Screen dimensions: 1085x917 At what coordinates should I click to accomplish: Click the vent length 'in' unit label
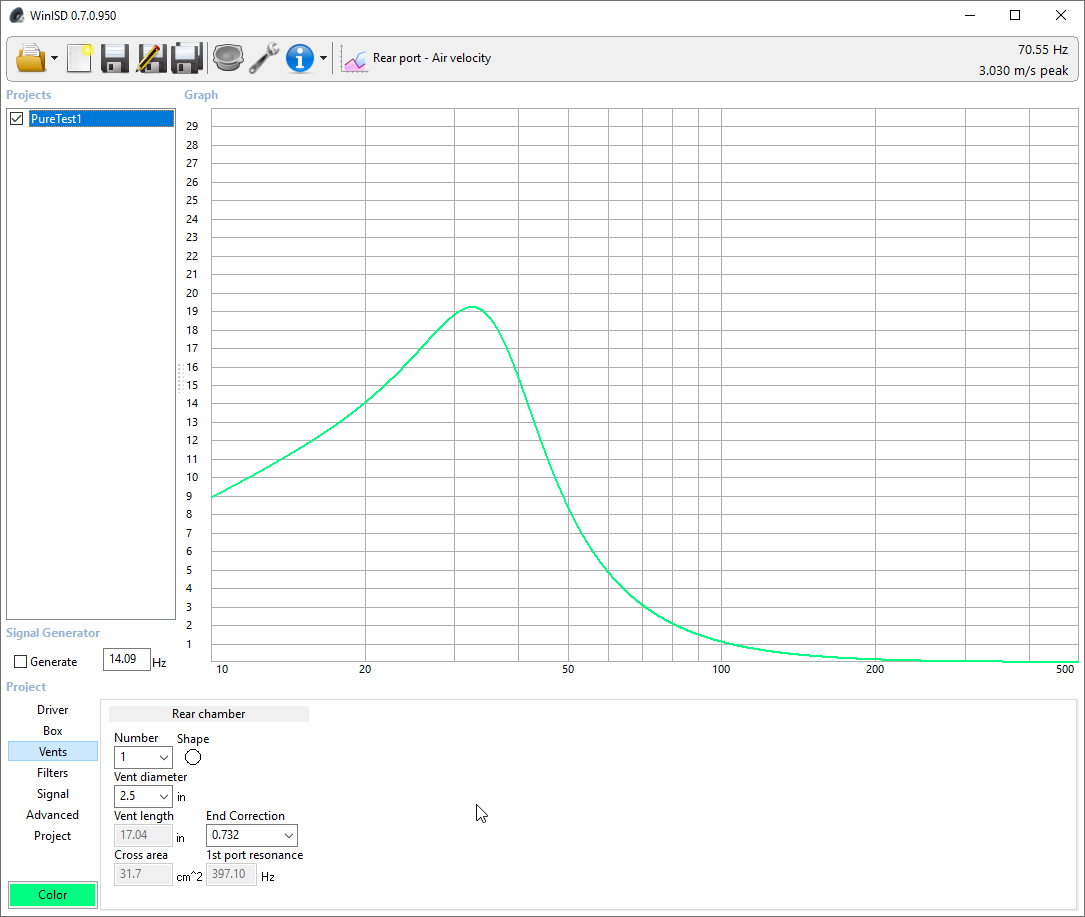pyautogui.click(x=181, y=838)
